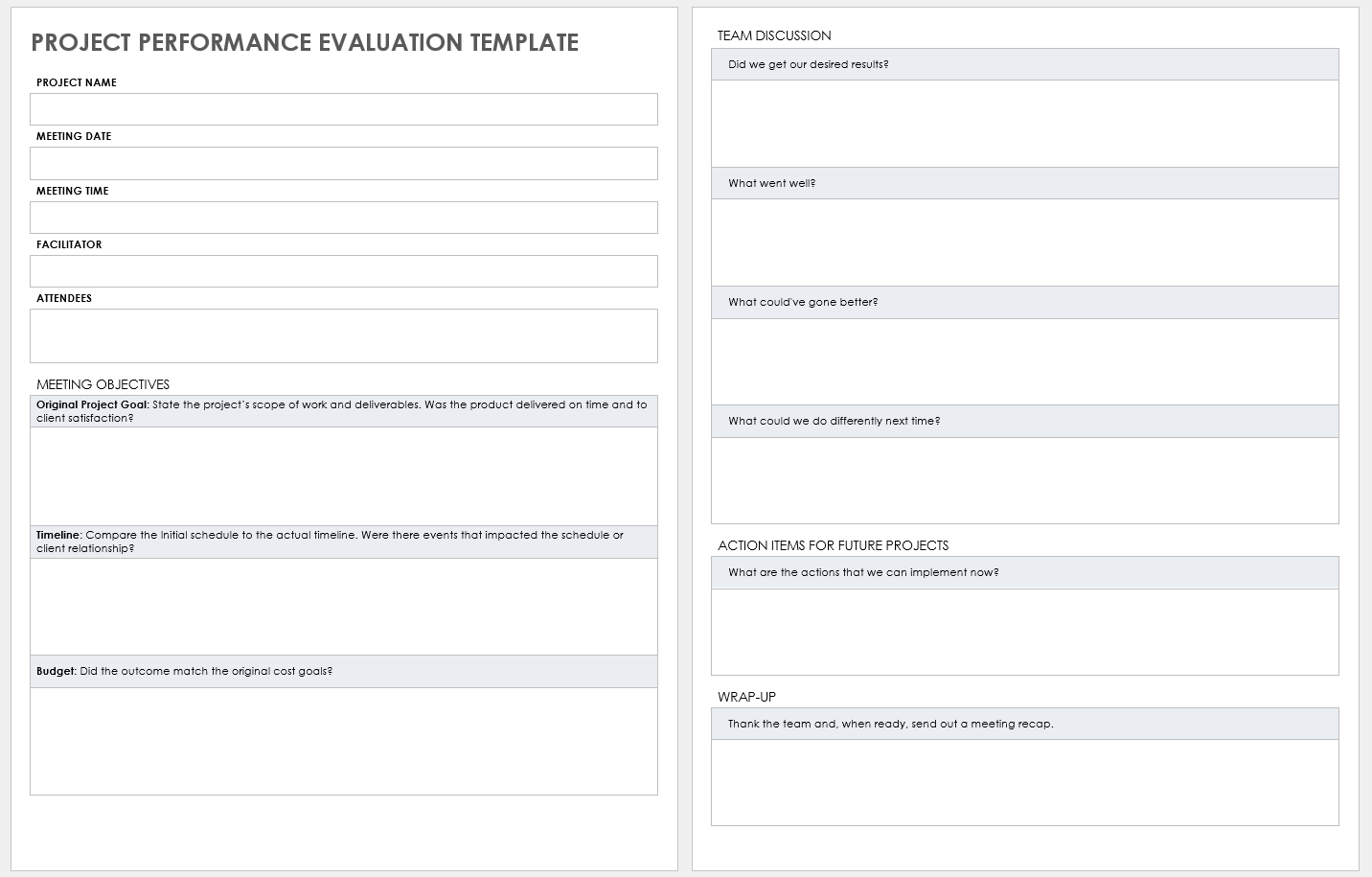Select the Budget answer area
The width and height of the screenshot is (1372, 877).
pyautogui.click(x=343, y=741)
